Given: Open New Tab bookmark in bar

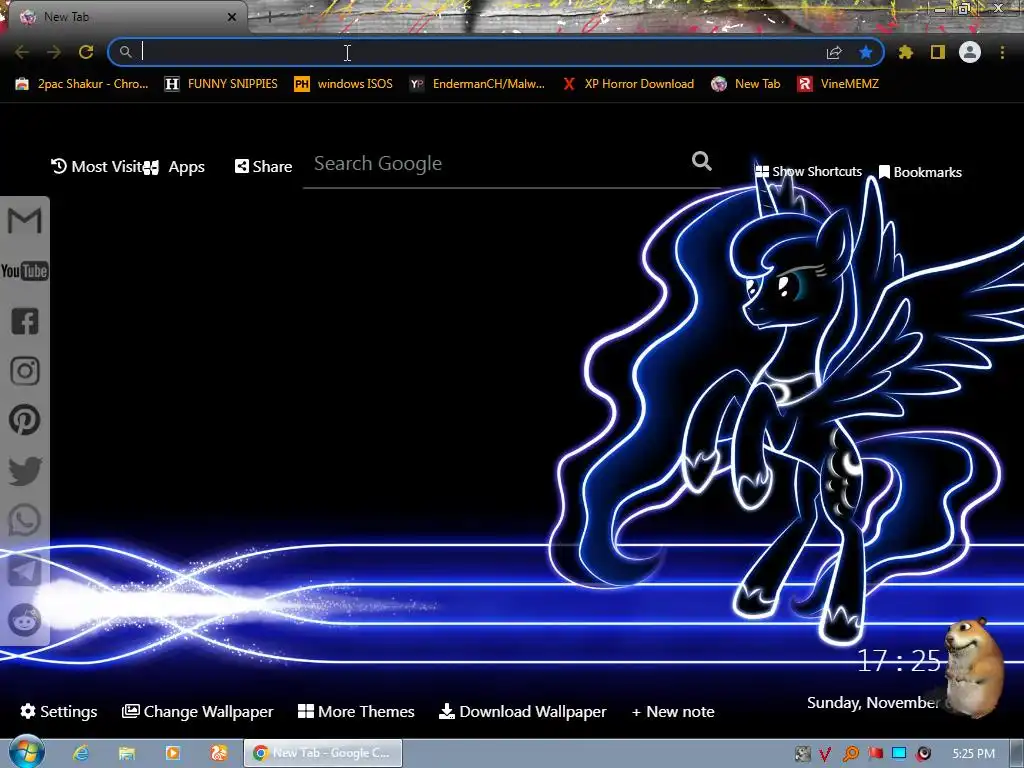Looking at the screenshot, I should 746,84.
